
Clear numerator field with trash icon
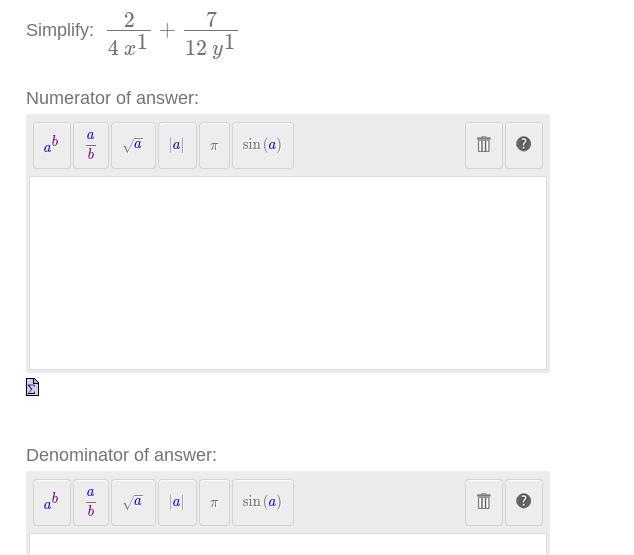483,145
